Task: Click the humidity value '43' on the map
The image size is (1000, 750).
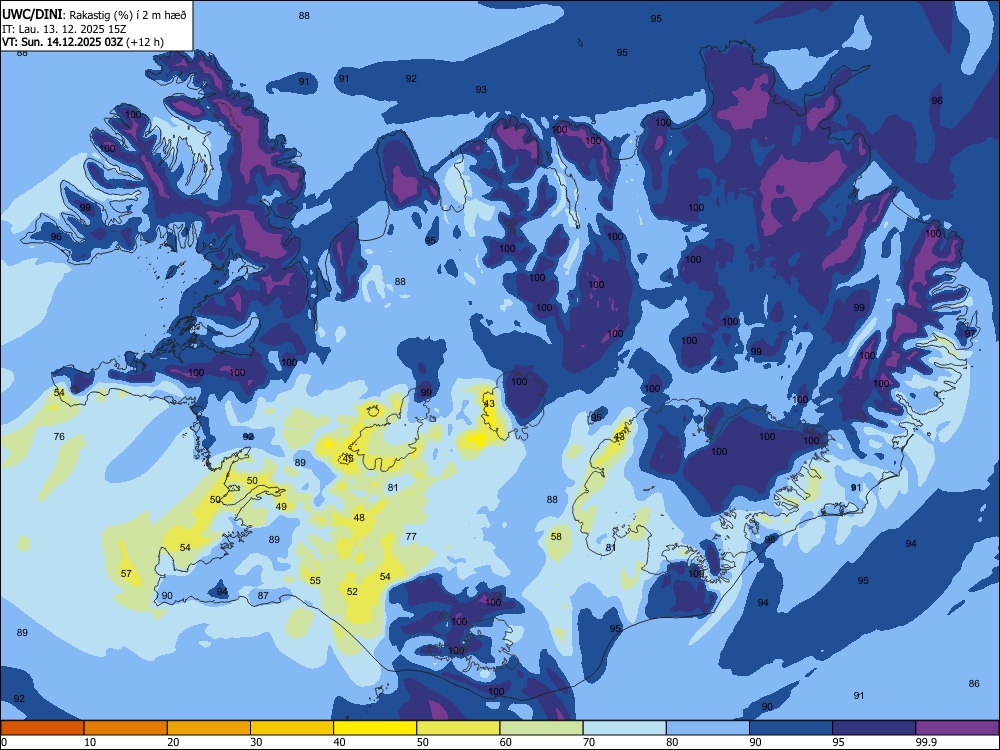Action: [489, 404]
